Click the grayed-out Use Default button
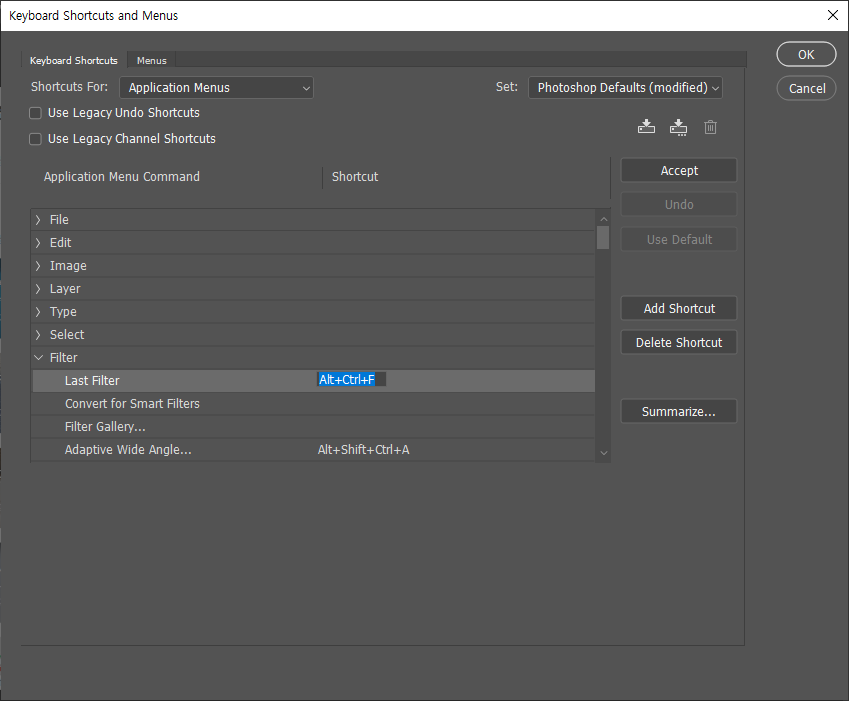Image resolution: width=849 pixels, height=701 pixels. pos(678,239)
